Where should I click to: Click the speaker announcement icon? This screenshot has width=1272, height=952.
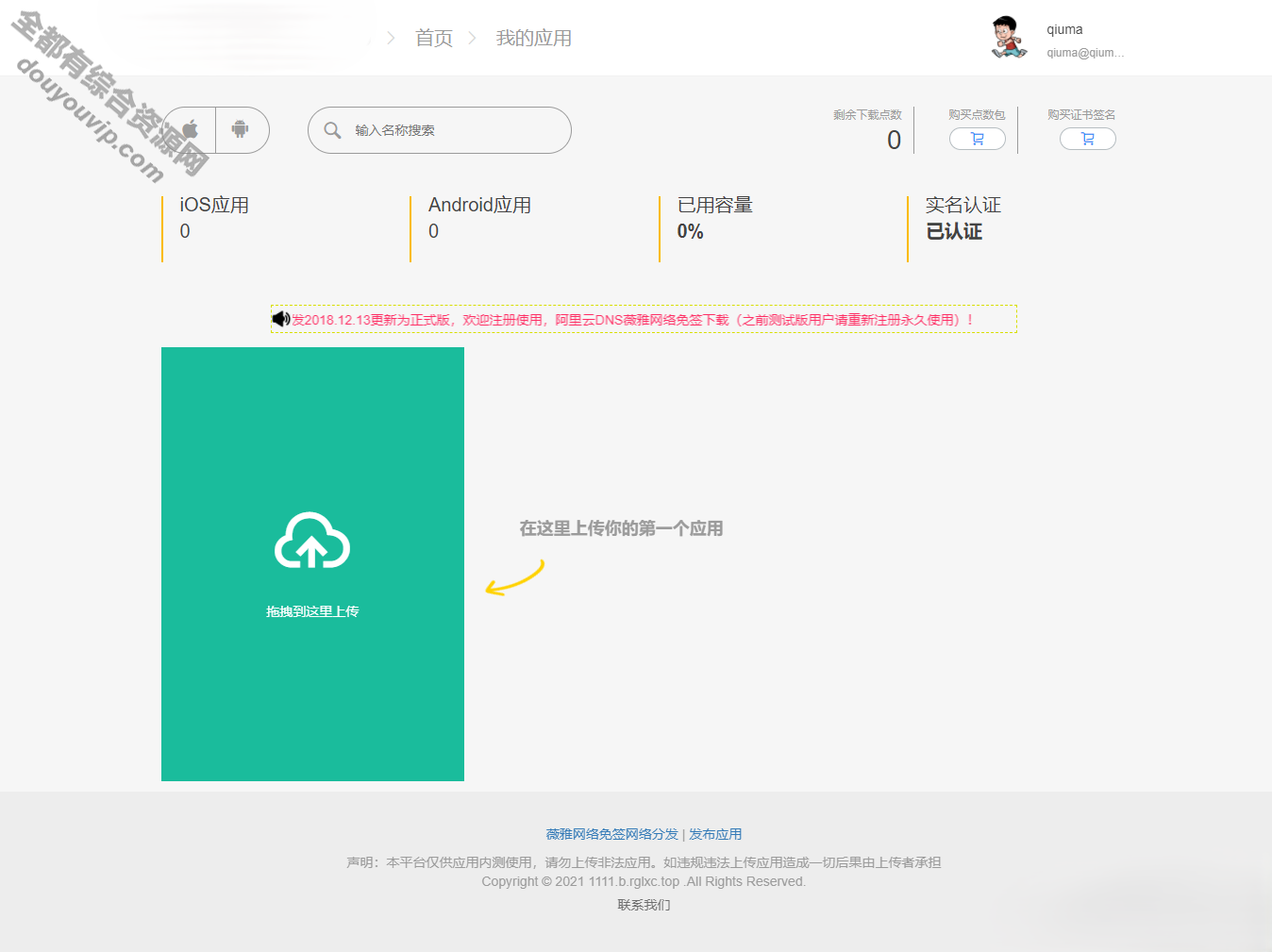280,319
